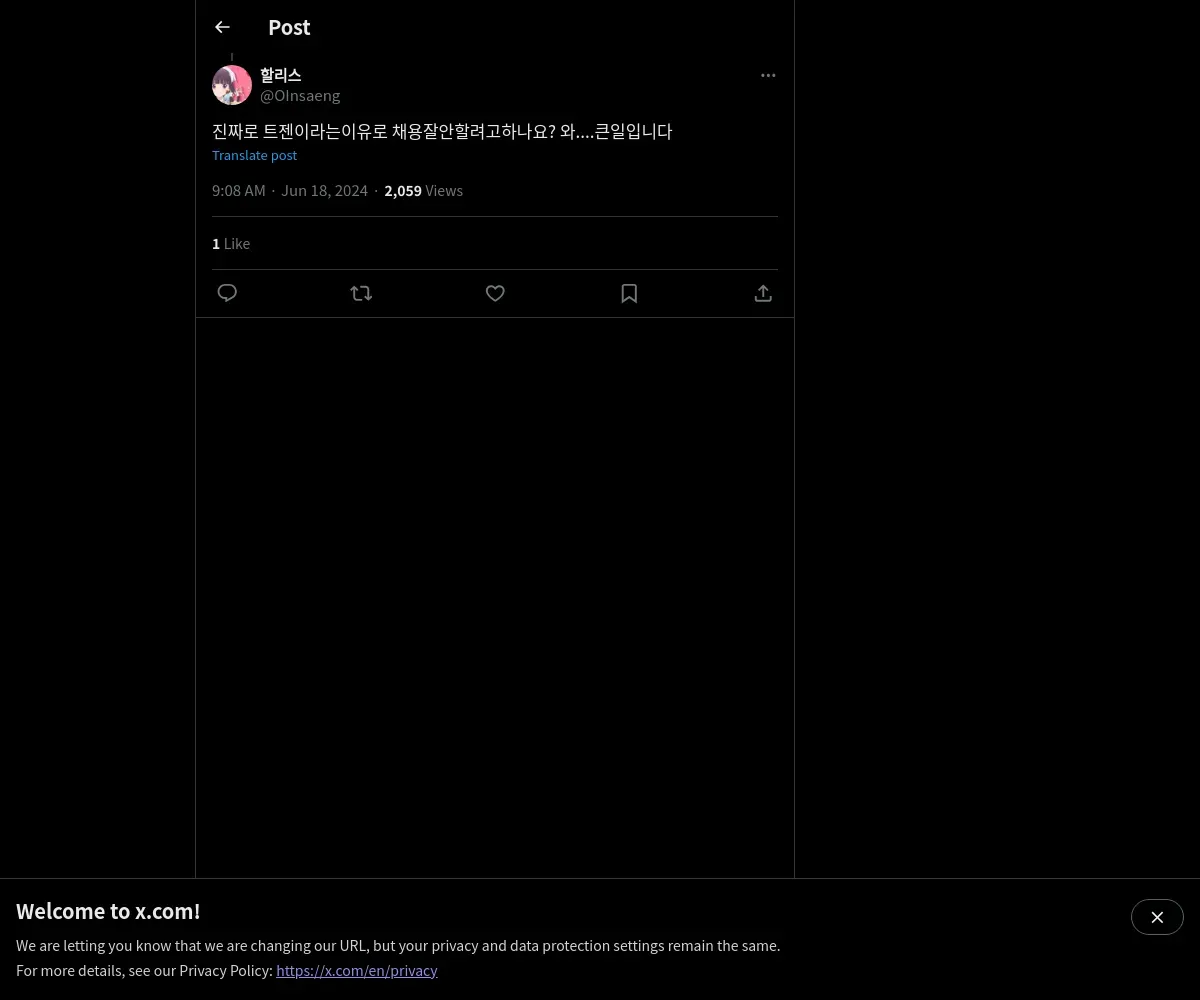Go back using the arrow beside Post

pyautogui.click(x=222, y=27)
